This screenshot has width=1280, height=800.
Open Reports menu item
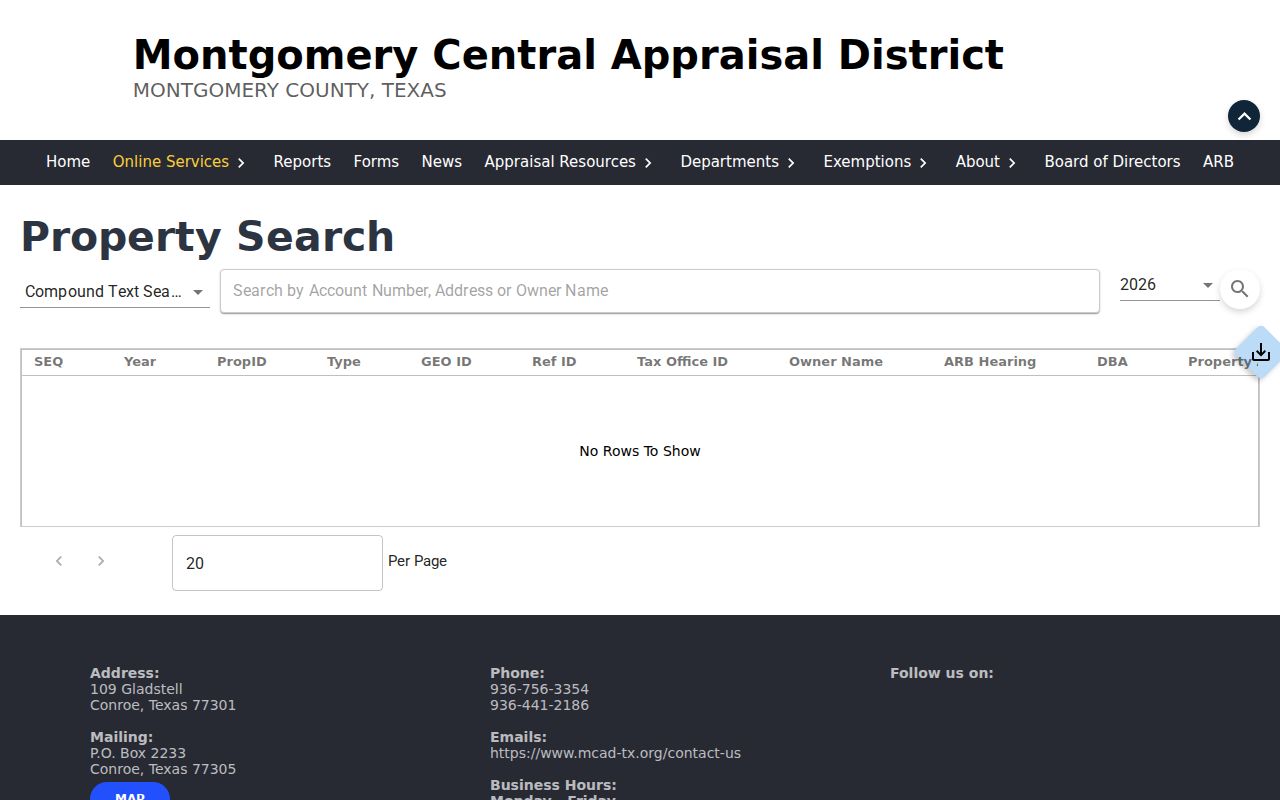point(302,161)
